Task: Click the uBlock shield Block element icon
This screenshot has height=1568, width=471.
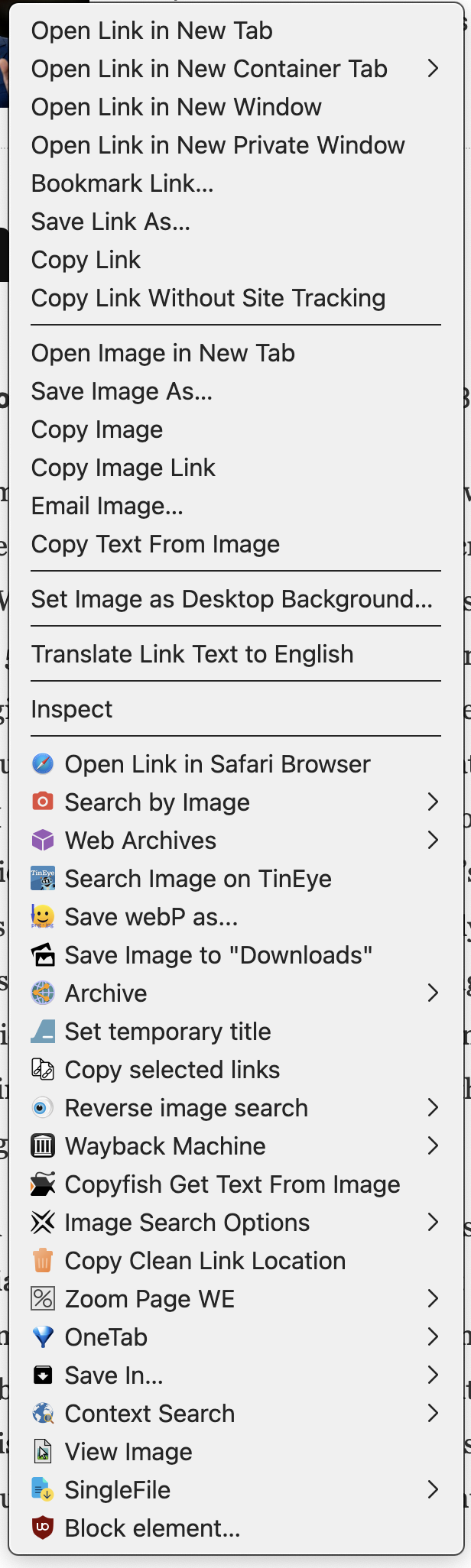Action: click(43, 1528)
